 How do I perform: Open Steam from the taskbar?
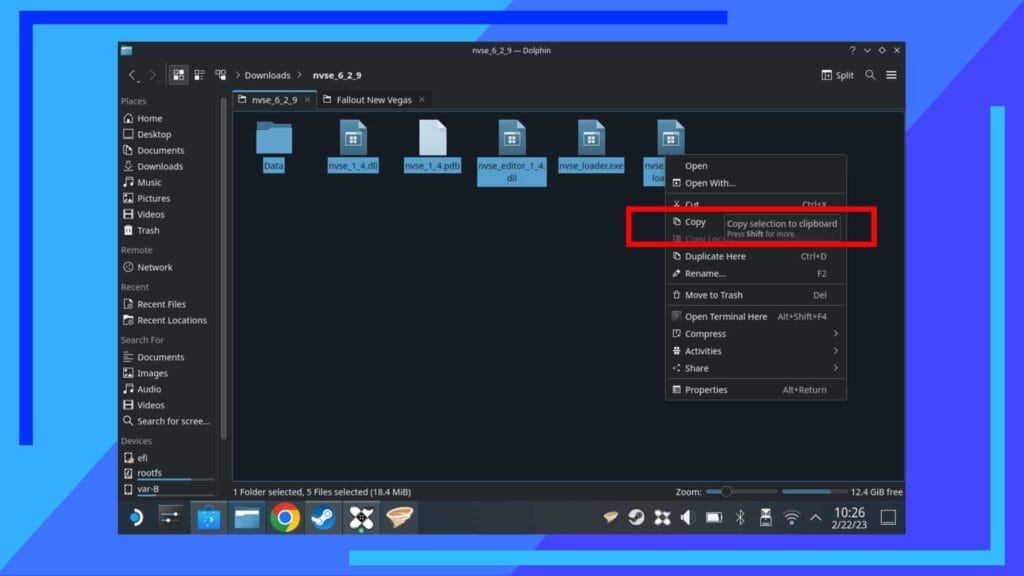pos(323,518)
